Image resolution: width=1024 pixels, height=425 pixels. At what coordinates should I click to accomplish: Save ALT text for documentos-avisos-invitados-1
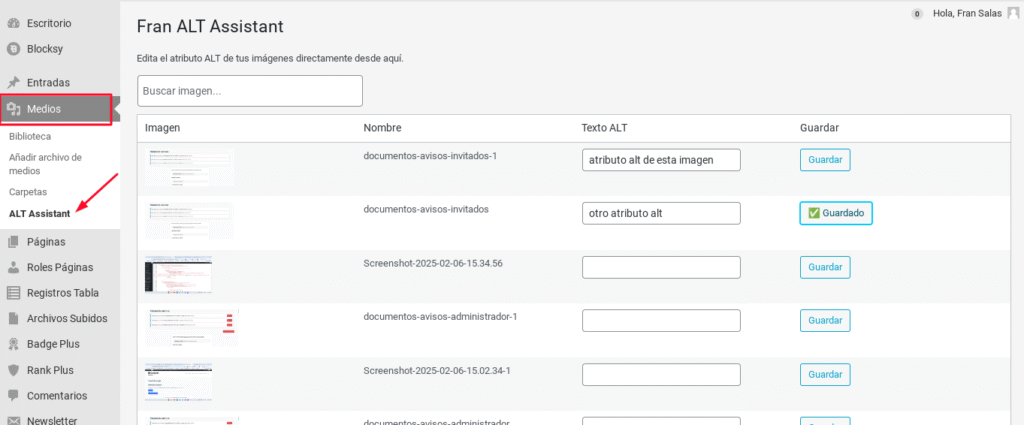825,160
